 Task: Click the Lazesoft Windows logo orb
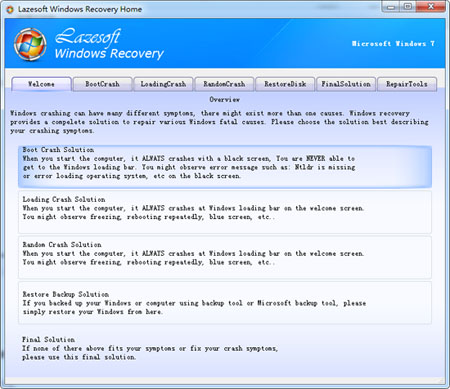coord(30,44)
